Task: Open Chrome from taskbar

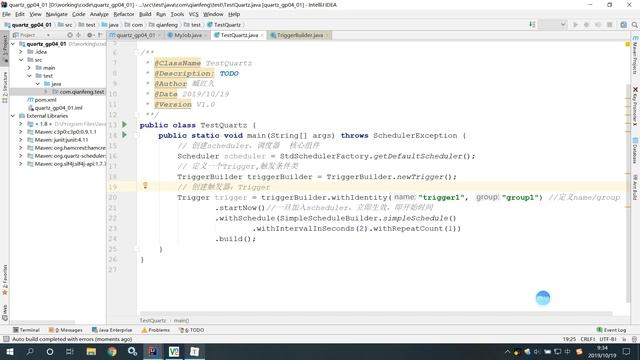Action: click(112, 351)
